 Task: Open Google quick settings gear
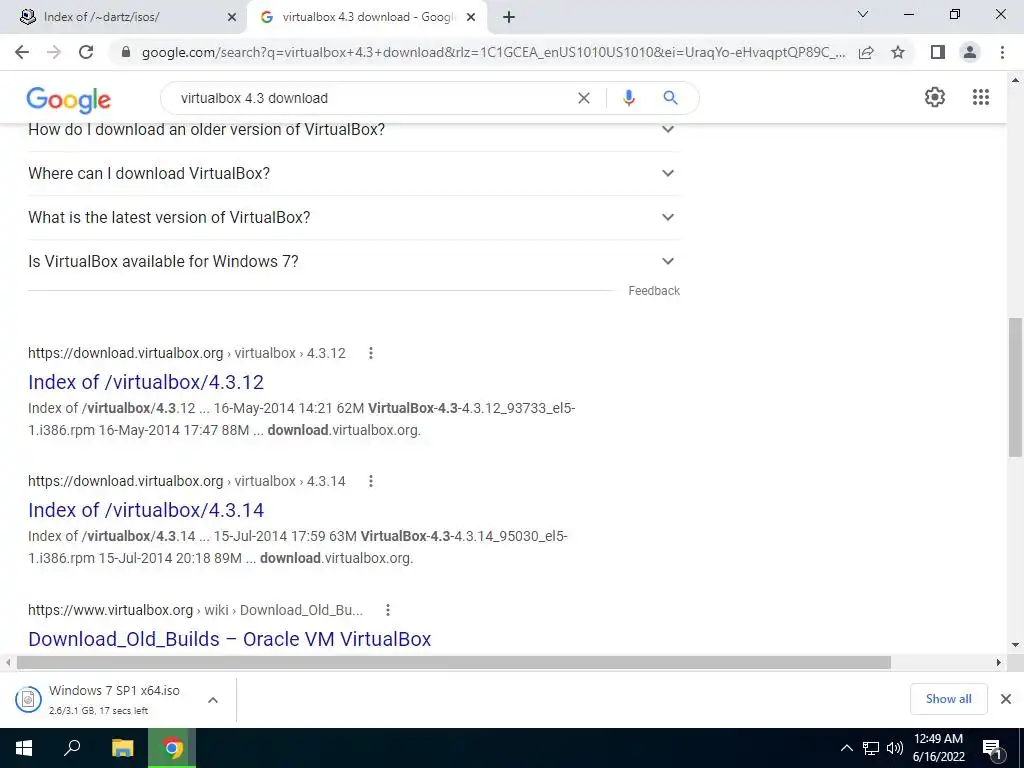pyautogui.click(x=935, y=97)
